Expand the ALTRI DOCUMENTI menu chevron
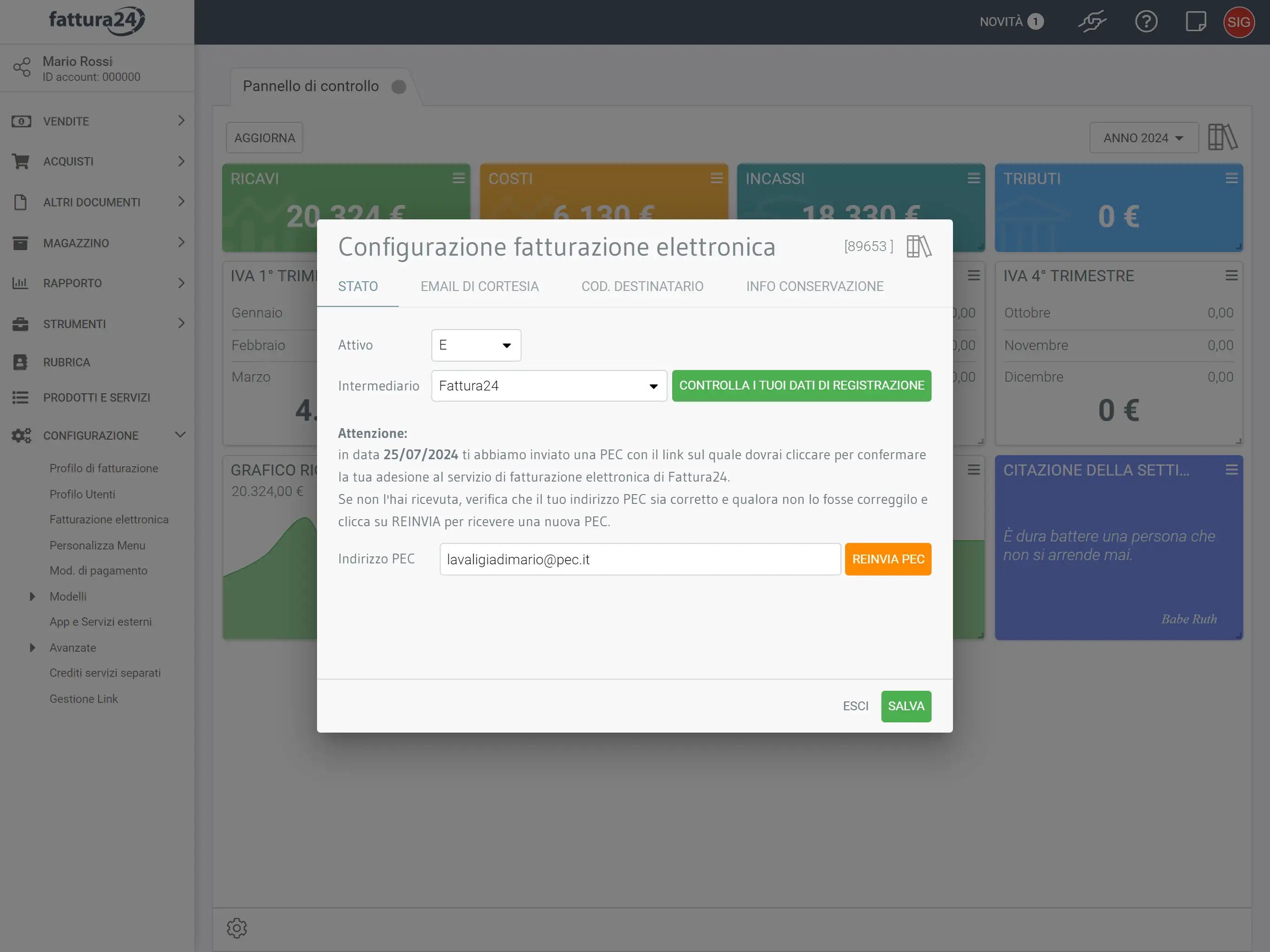The width and height of the screenshot is (1270, 952). pyautogui.click(x=181, y=202)
